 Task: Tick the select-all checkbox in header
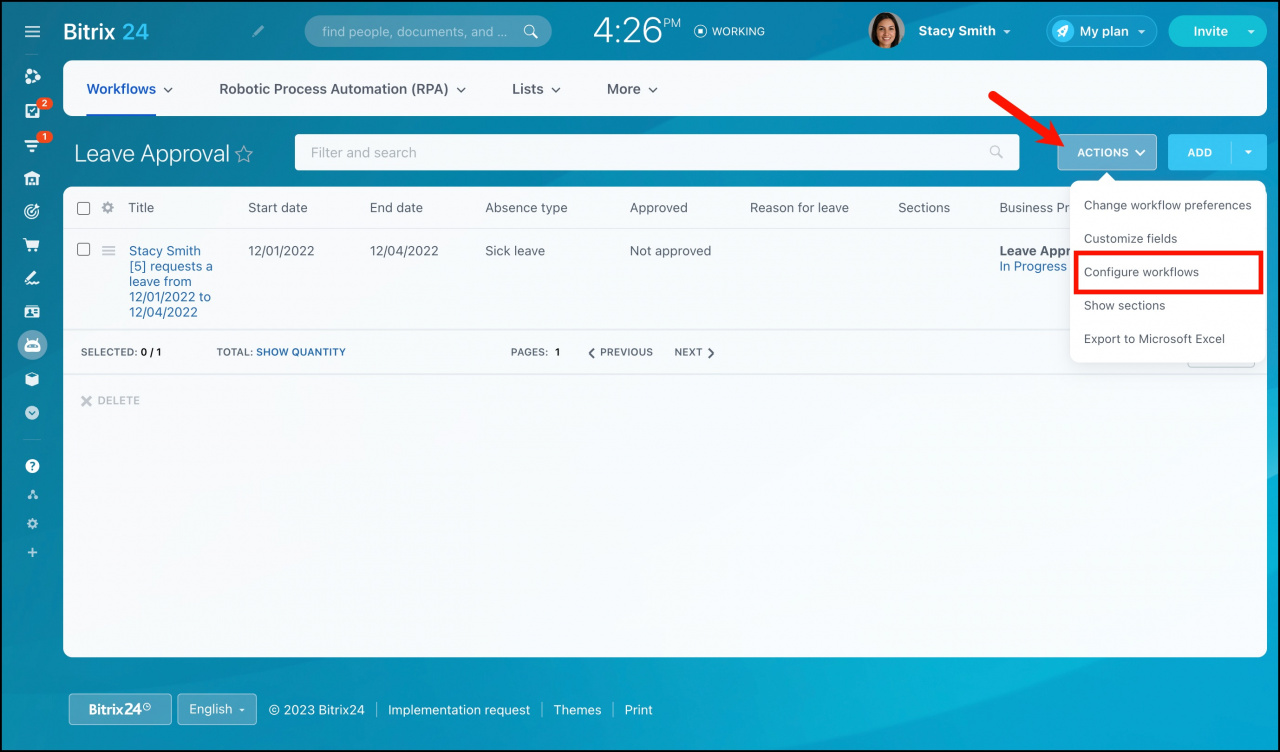tap(84, 208)
